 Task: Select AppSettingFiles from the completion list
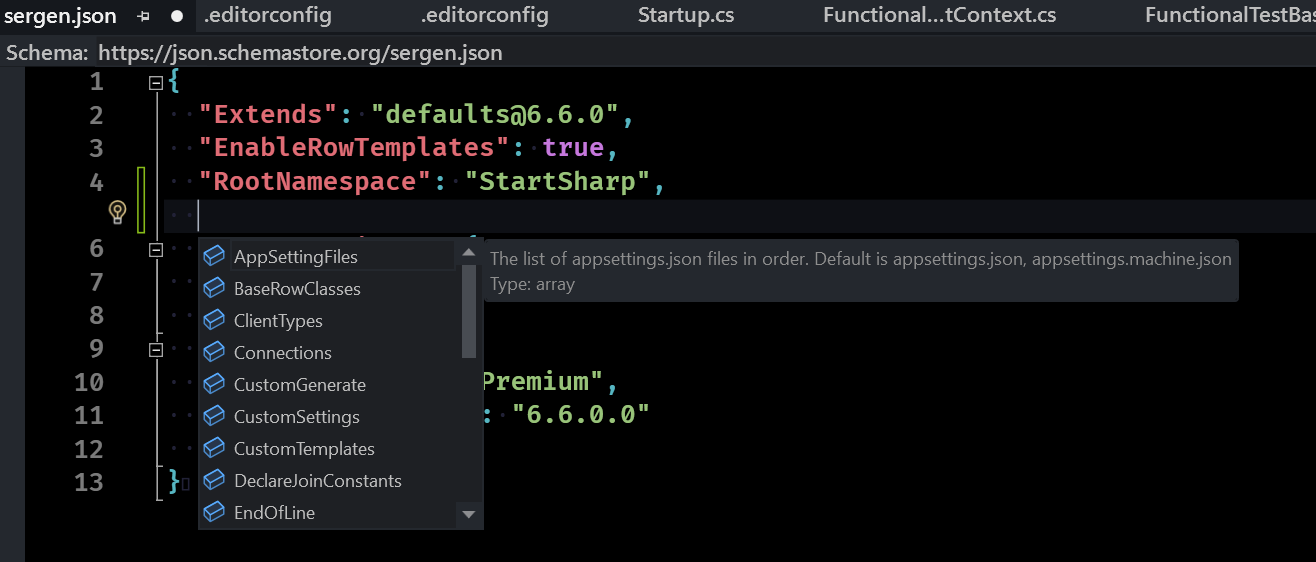(329, 257)
